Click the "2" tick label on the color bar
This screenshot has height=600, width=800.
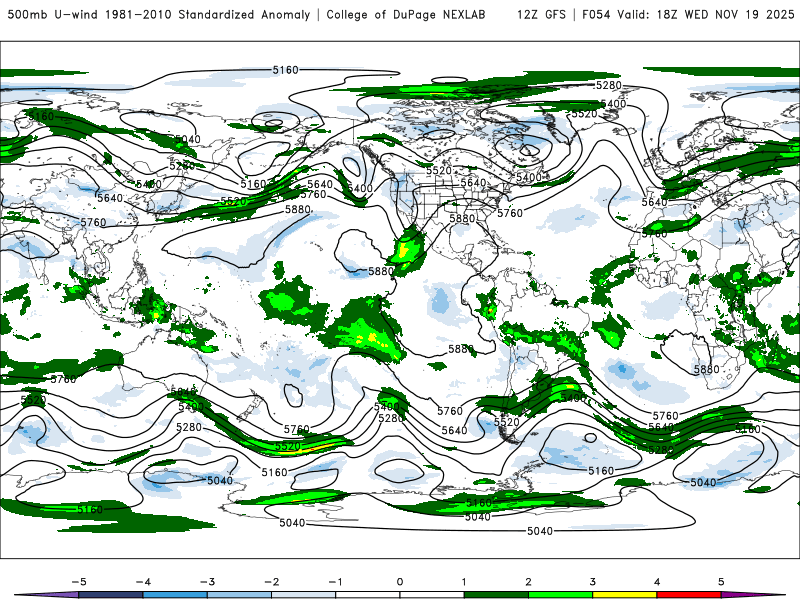point(529,582)
